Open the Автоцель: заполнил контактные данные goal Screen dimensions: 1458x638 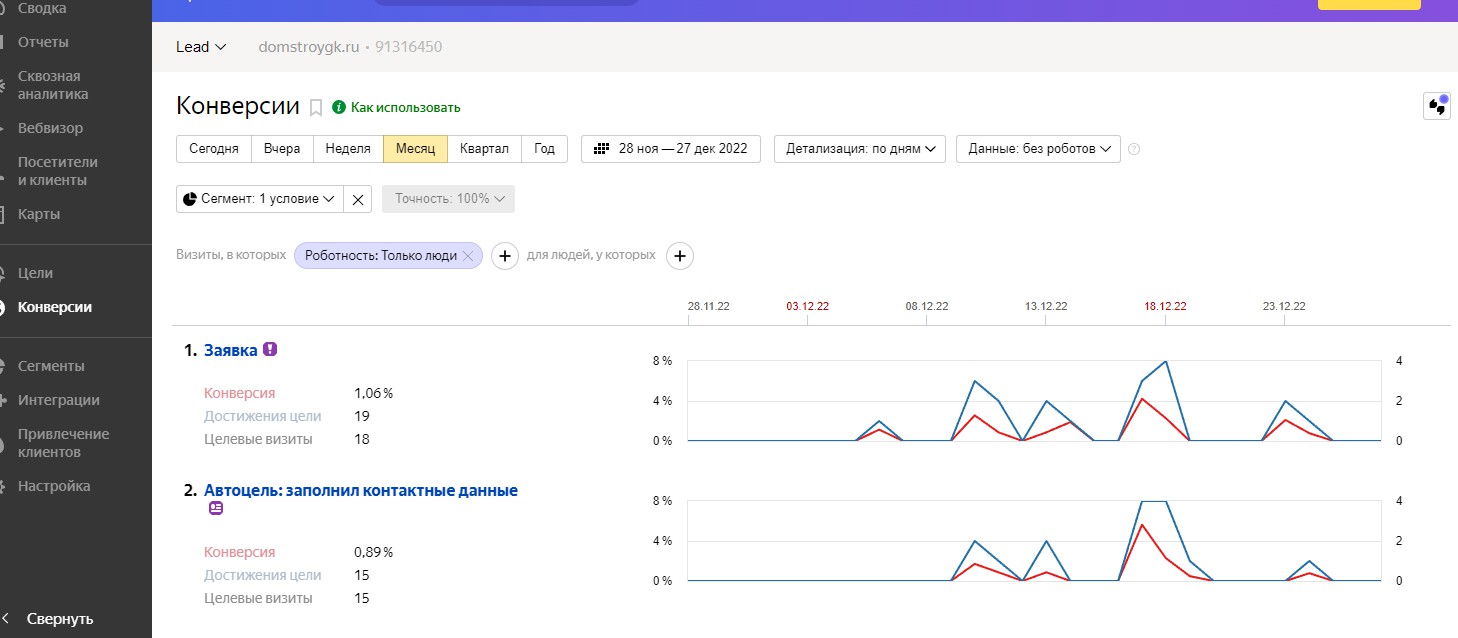click(361, 490)
